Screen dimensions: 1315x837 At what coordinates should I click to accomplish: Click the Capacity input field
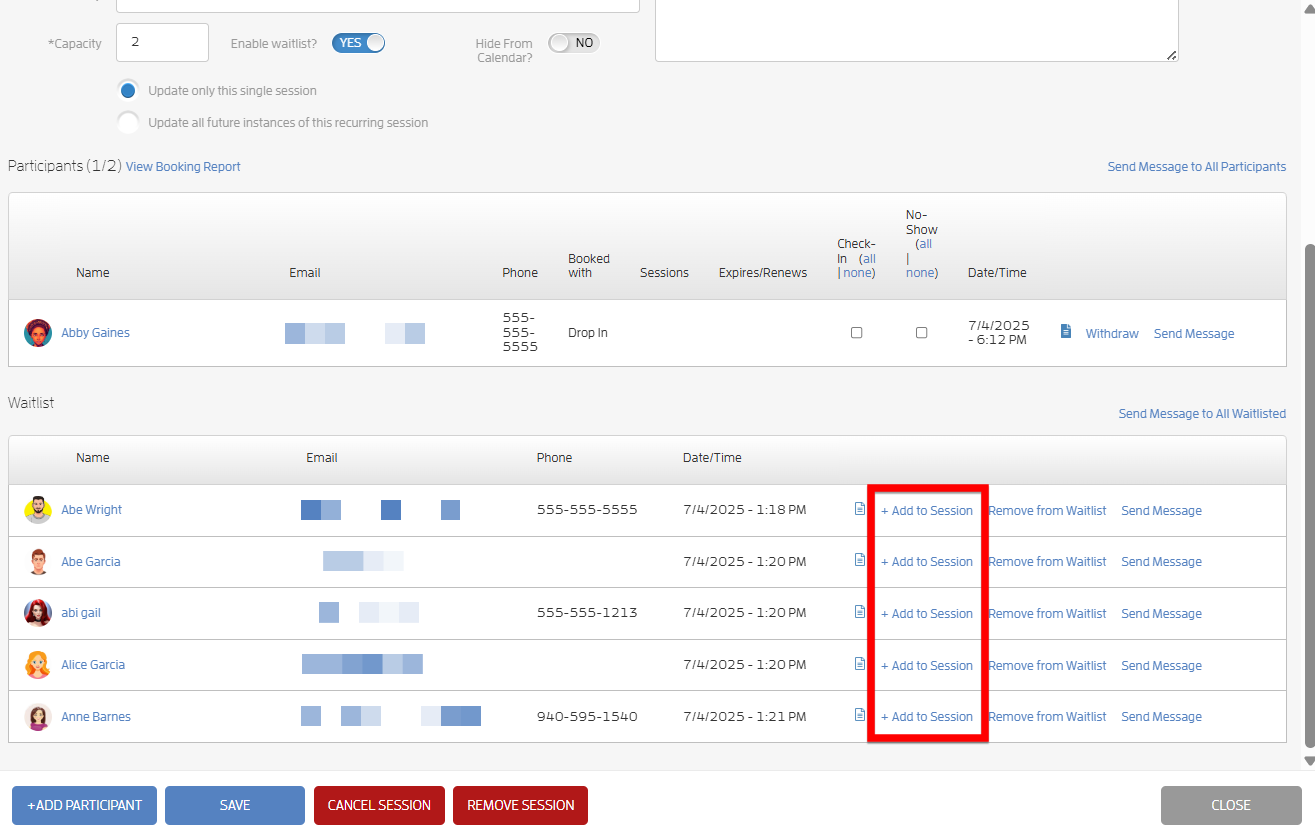coord(162,43)
